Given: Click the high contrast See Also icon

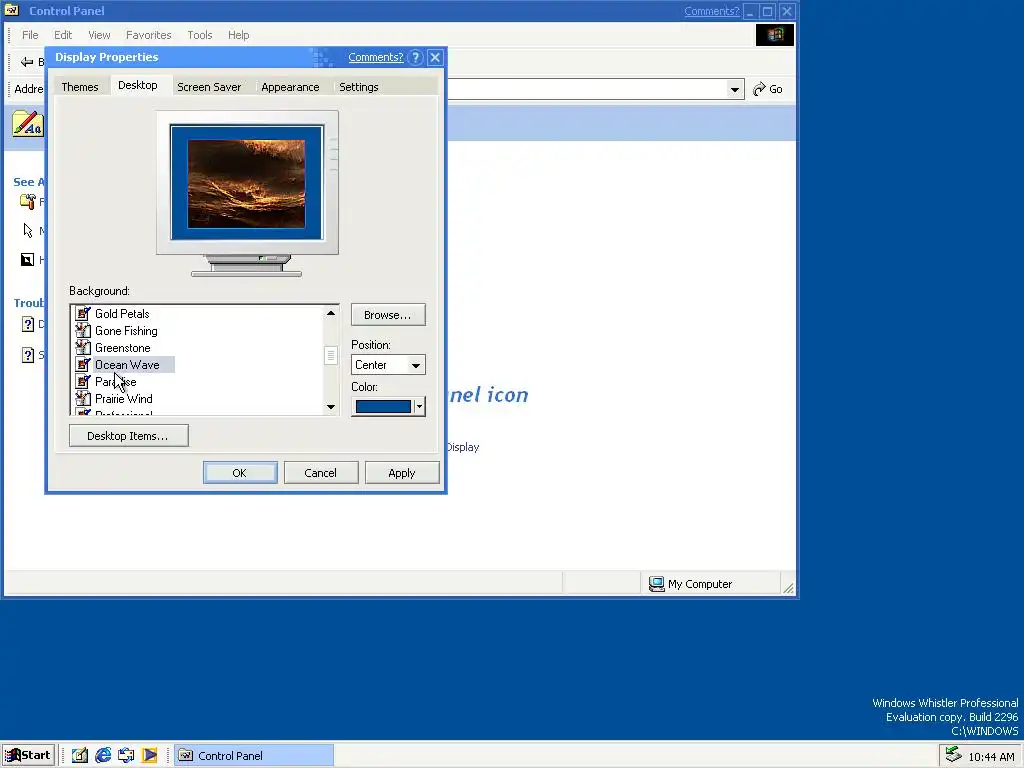Looking at the screenshot, I should 27,260.
